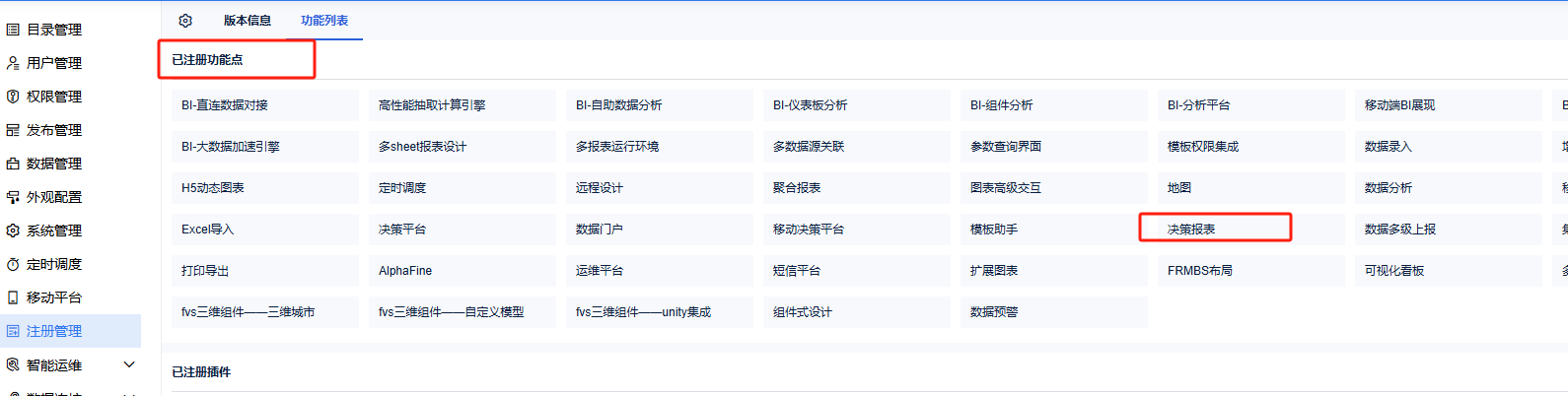Viewport: 1568px width, 396px height.
Task: Click the BI-组件分析 cell
Action: (x=1054, y=105)
